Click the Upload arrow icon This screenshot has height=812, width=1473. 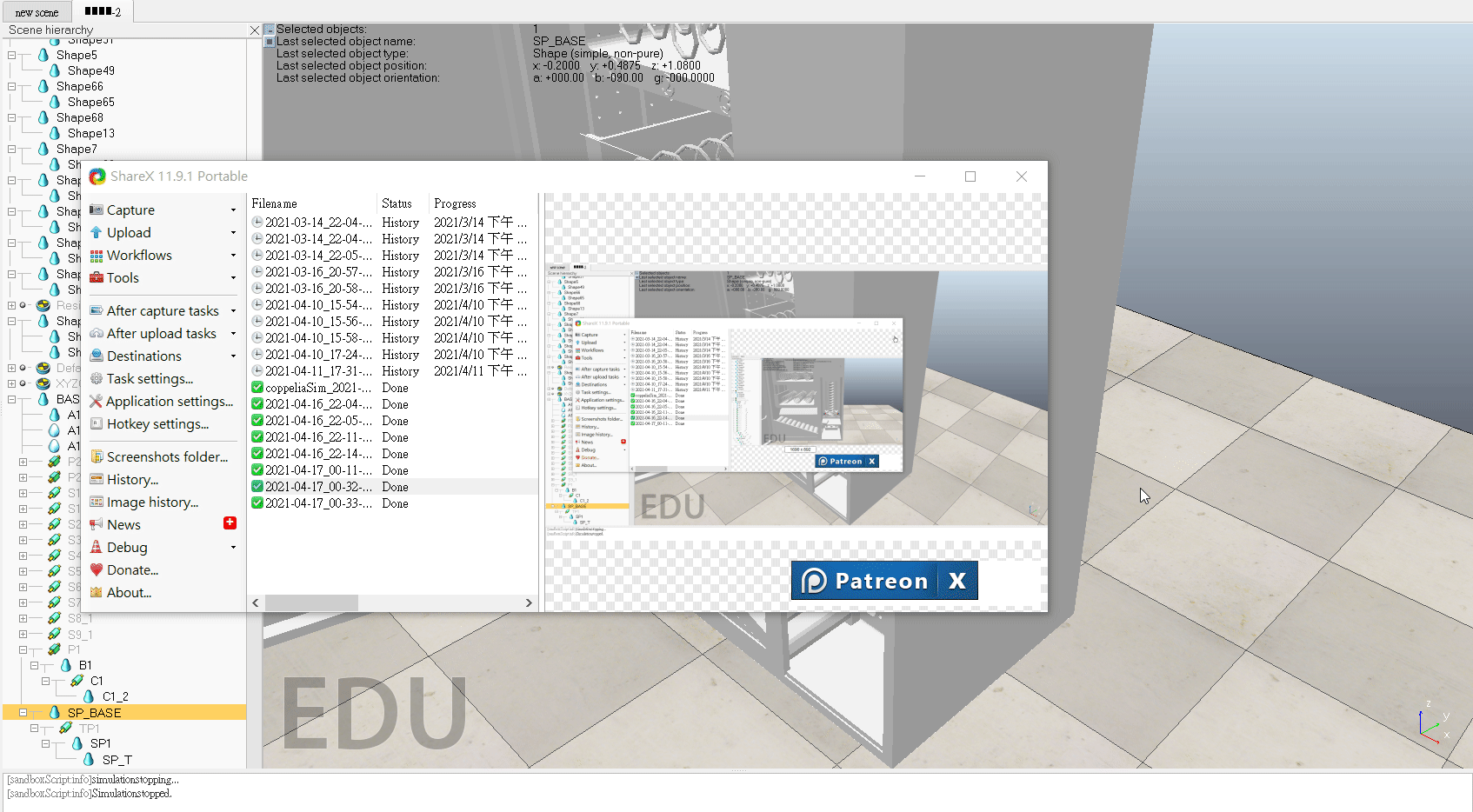pos(97,233)
